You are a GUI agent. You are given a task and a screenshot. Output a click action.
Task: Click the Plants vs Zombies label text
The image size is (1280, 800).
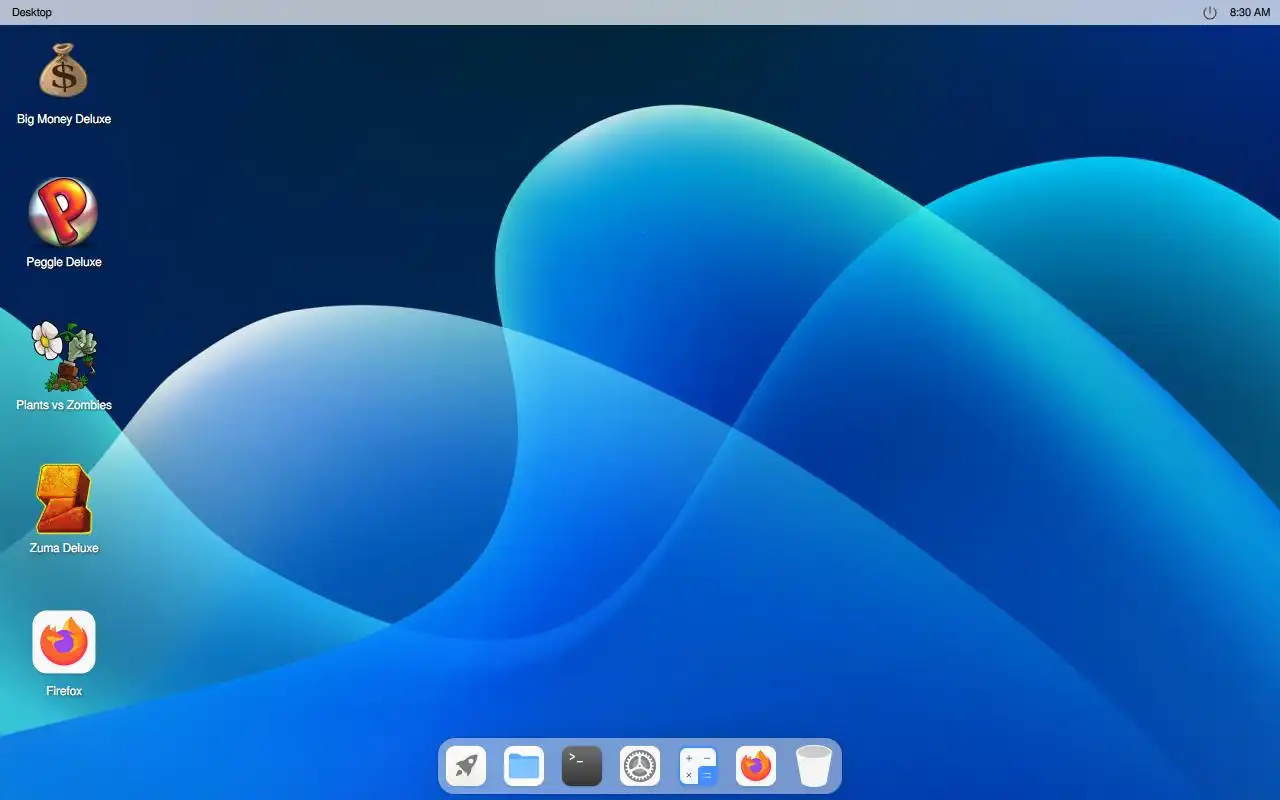[x=64, y=405]
